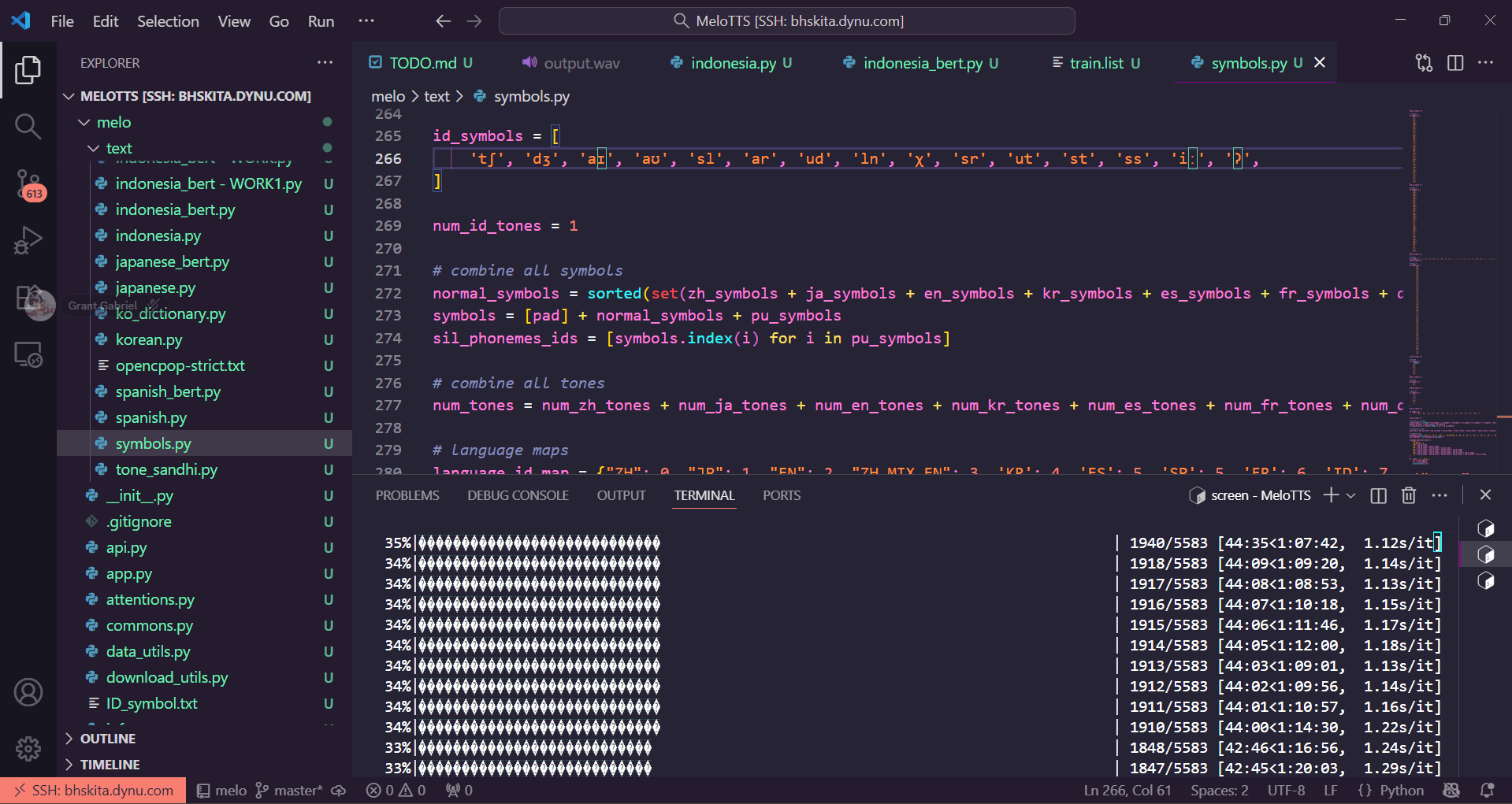Change the Python language mode in status bar
The image size is (1512, 804).
tap(1401, 791)
